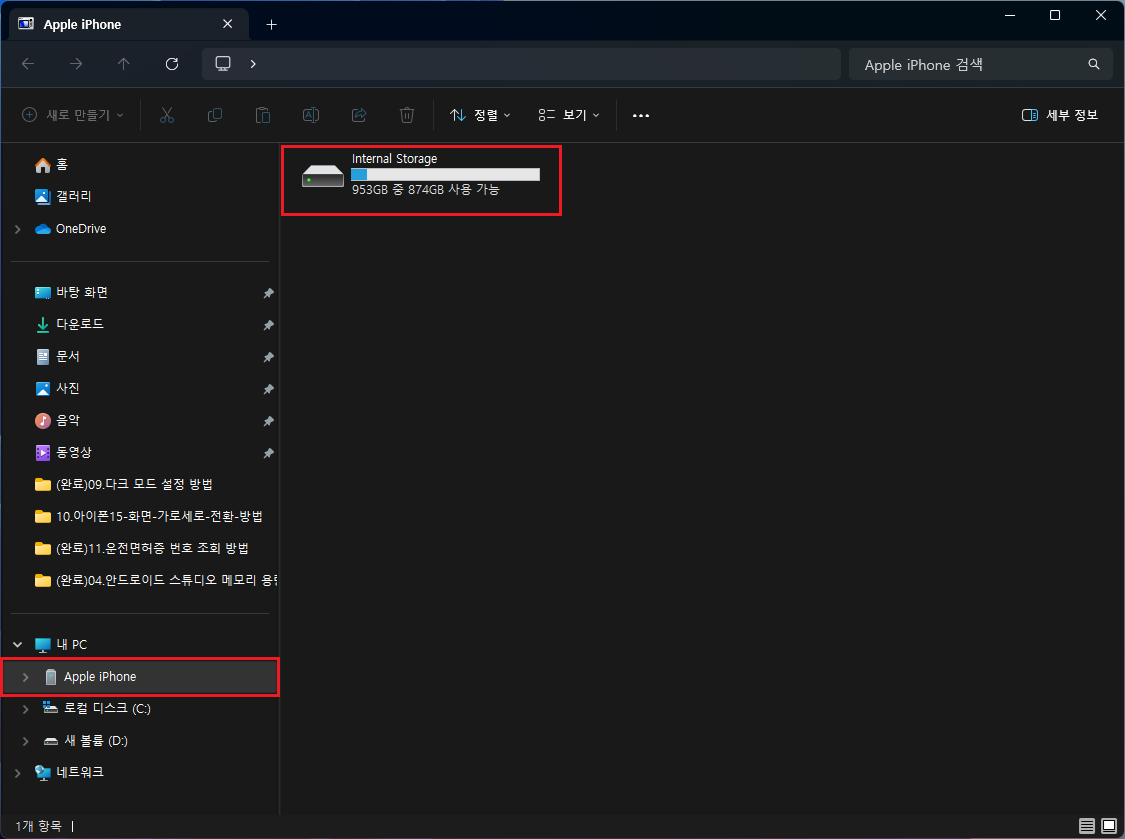This screenshot has width=1125, height=839.
Task: Open the 보기 view dropdown
Action: click(569, 115)
